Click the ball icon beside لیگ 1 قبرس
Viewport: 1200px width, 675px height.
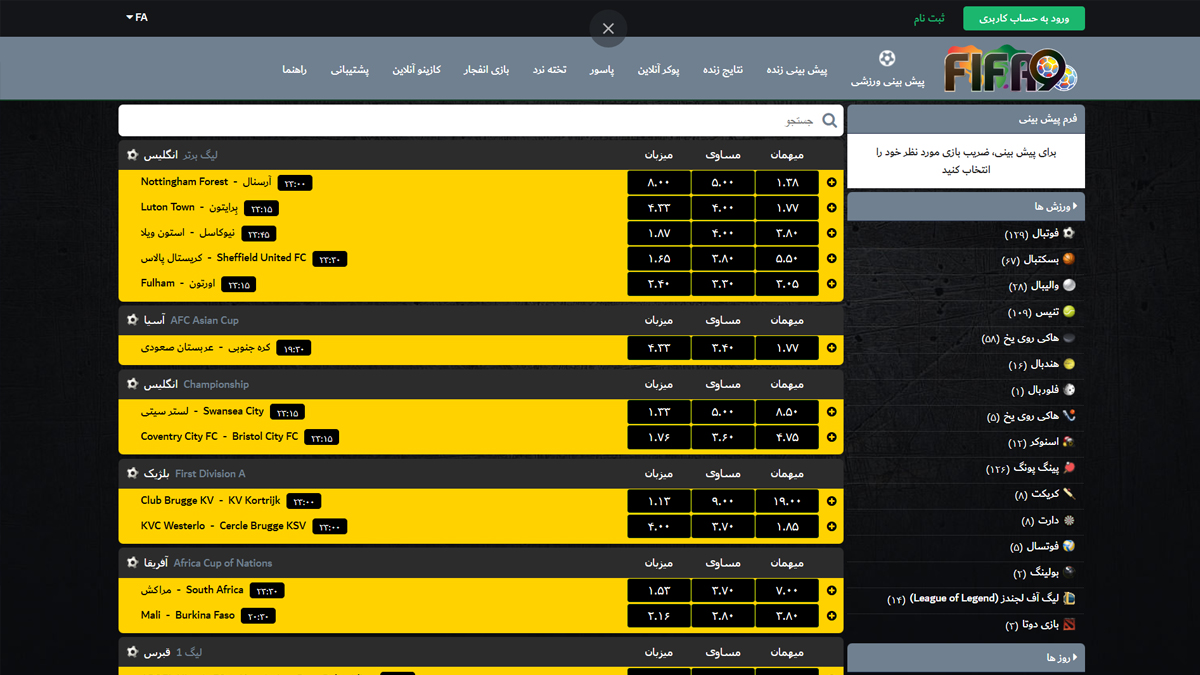[132, 652]
